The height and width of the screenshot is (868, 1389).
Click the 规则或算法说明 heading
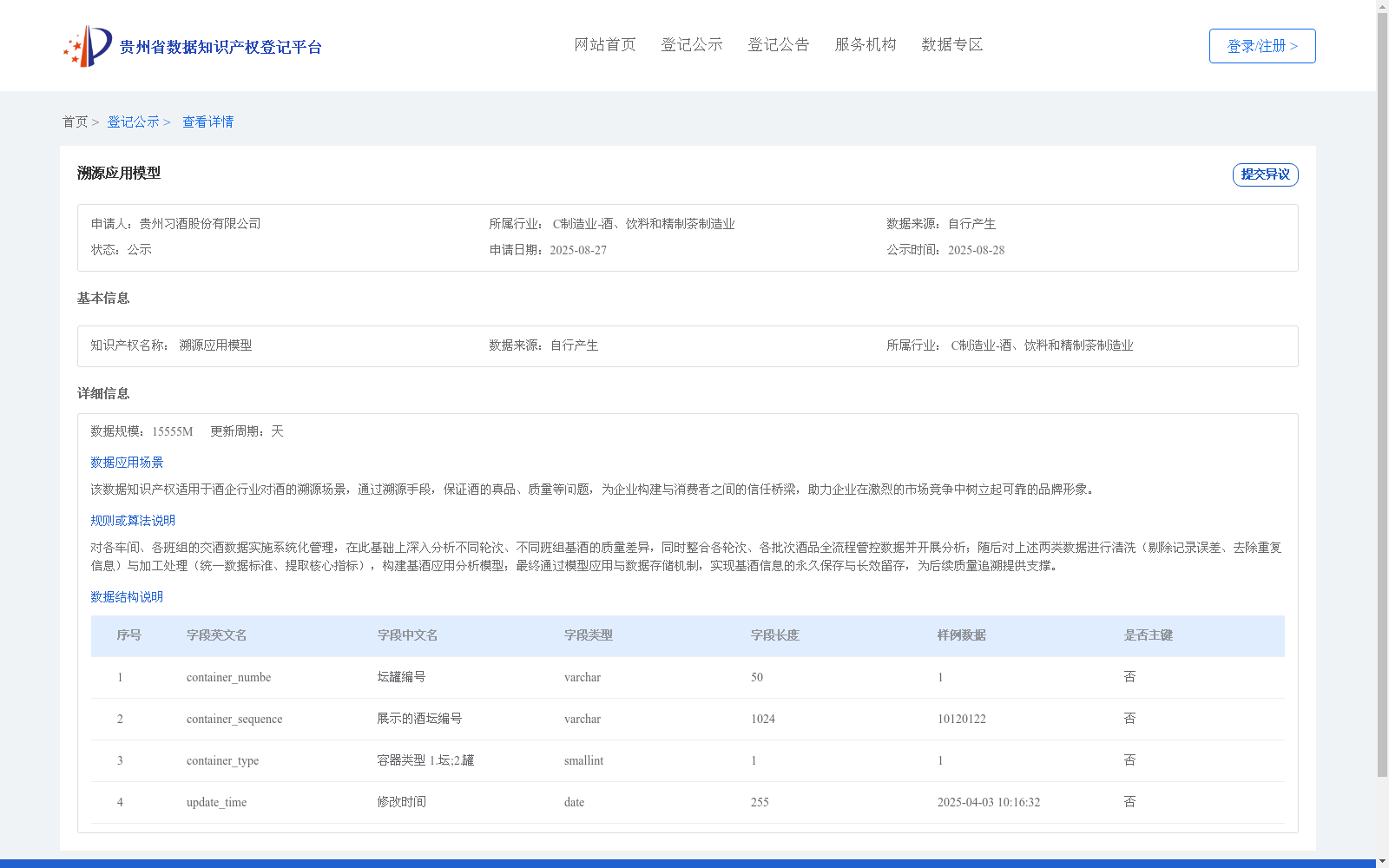[133, 521]
